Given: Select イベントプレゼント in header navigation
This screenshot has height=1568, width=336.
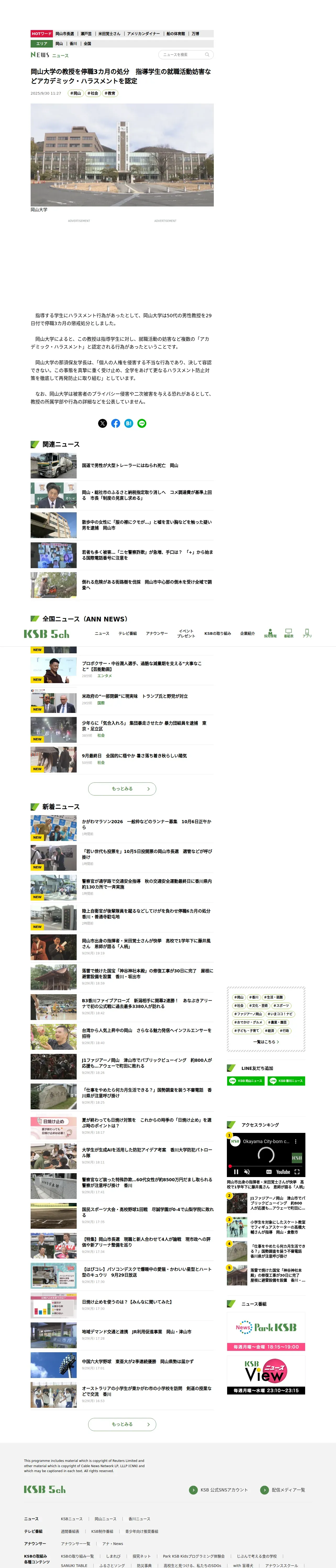Looking at the screenshot, I should point(186,634).
